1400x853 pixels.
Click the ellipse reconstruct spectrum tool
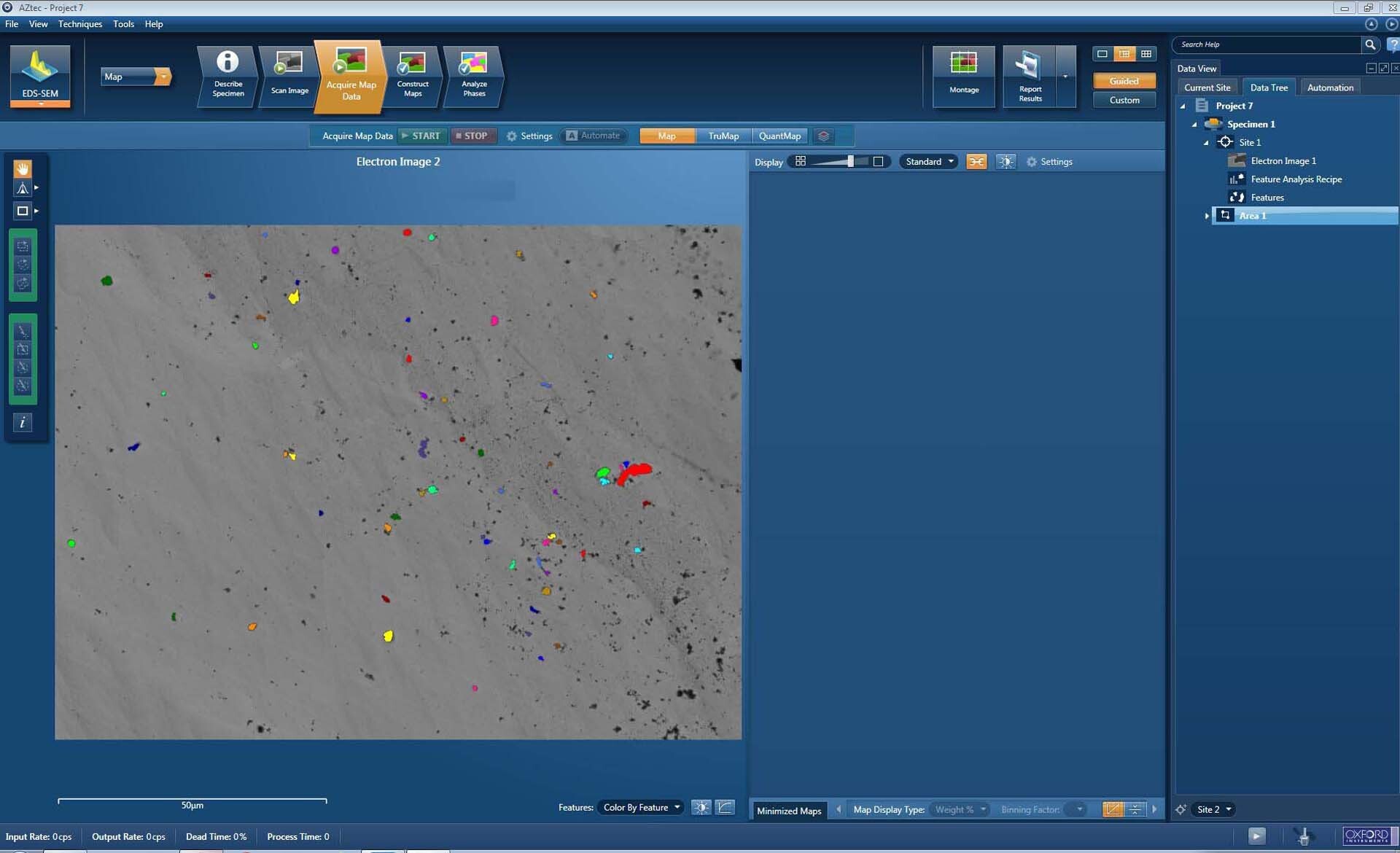point(23,367)
